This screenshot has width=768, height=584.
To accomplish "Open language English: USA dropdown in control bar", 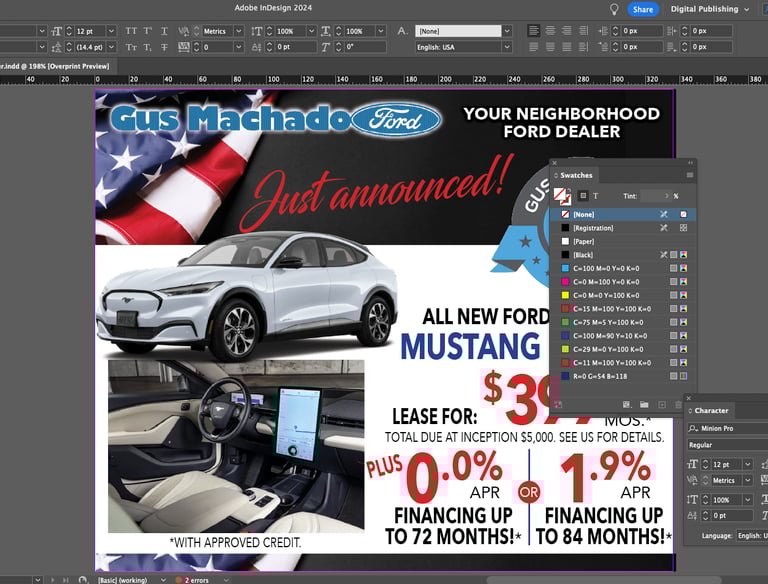I will point(507,47).
